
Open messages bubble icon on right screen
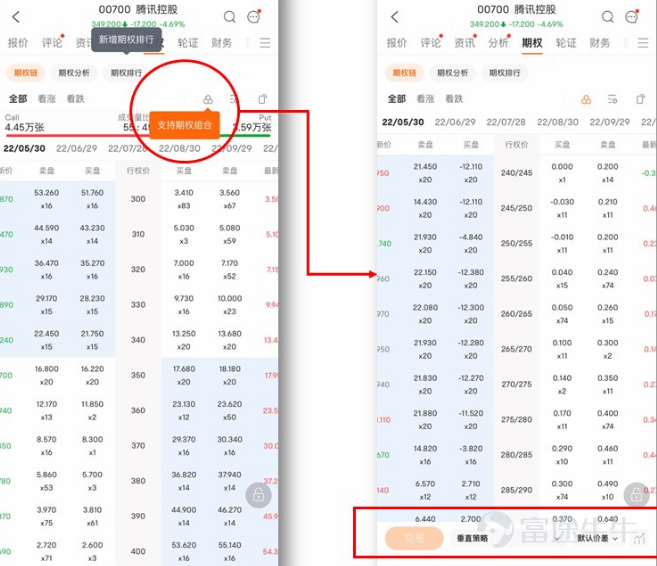tap(632, 17)
